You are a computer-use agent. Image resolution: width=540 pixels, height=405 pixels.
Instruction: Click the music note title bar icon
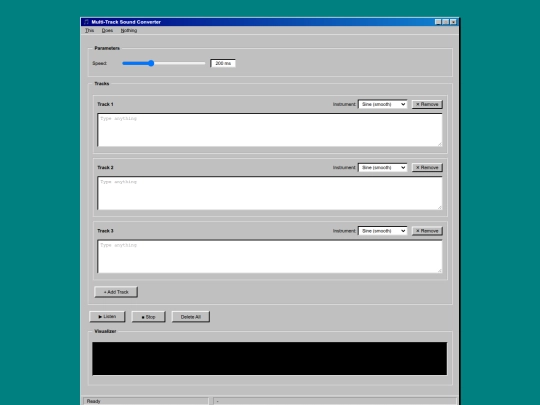point(86,22)
